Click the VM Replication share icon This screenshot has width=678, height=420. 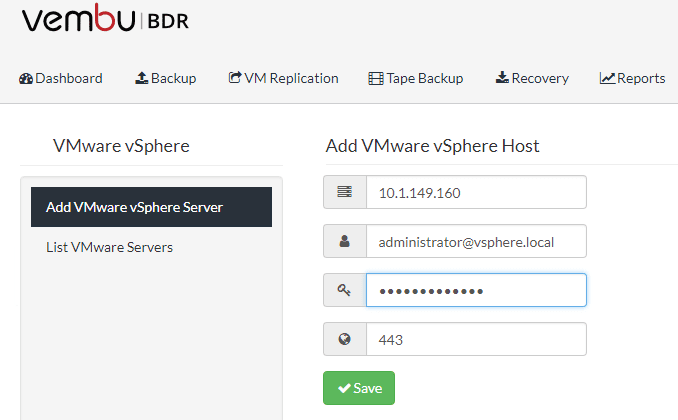235,78
